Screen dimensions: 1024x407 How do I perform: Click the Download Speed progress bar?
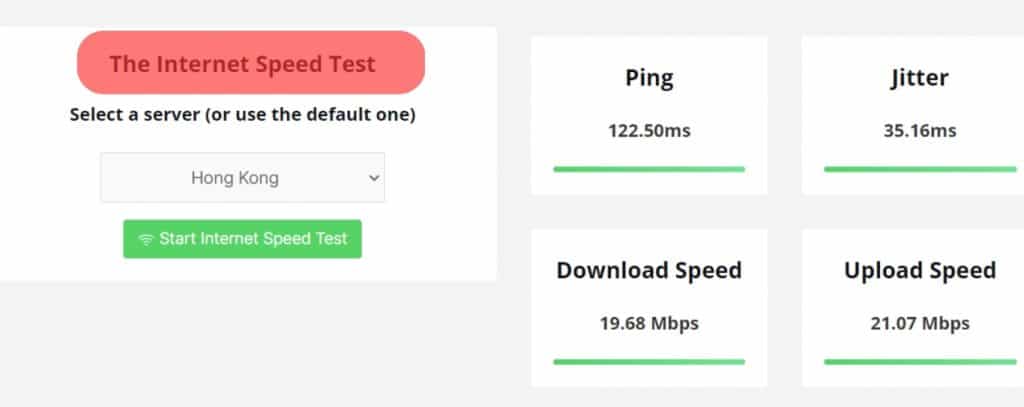tap(649, 361)
